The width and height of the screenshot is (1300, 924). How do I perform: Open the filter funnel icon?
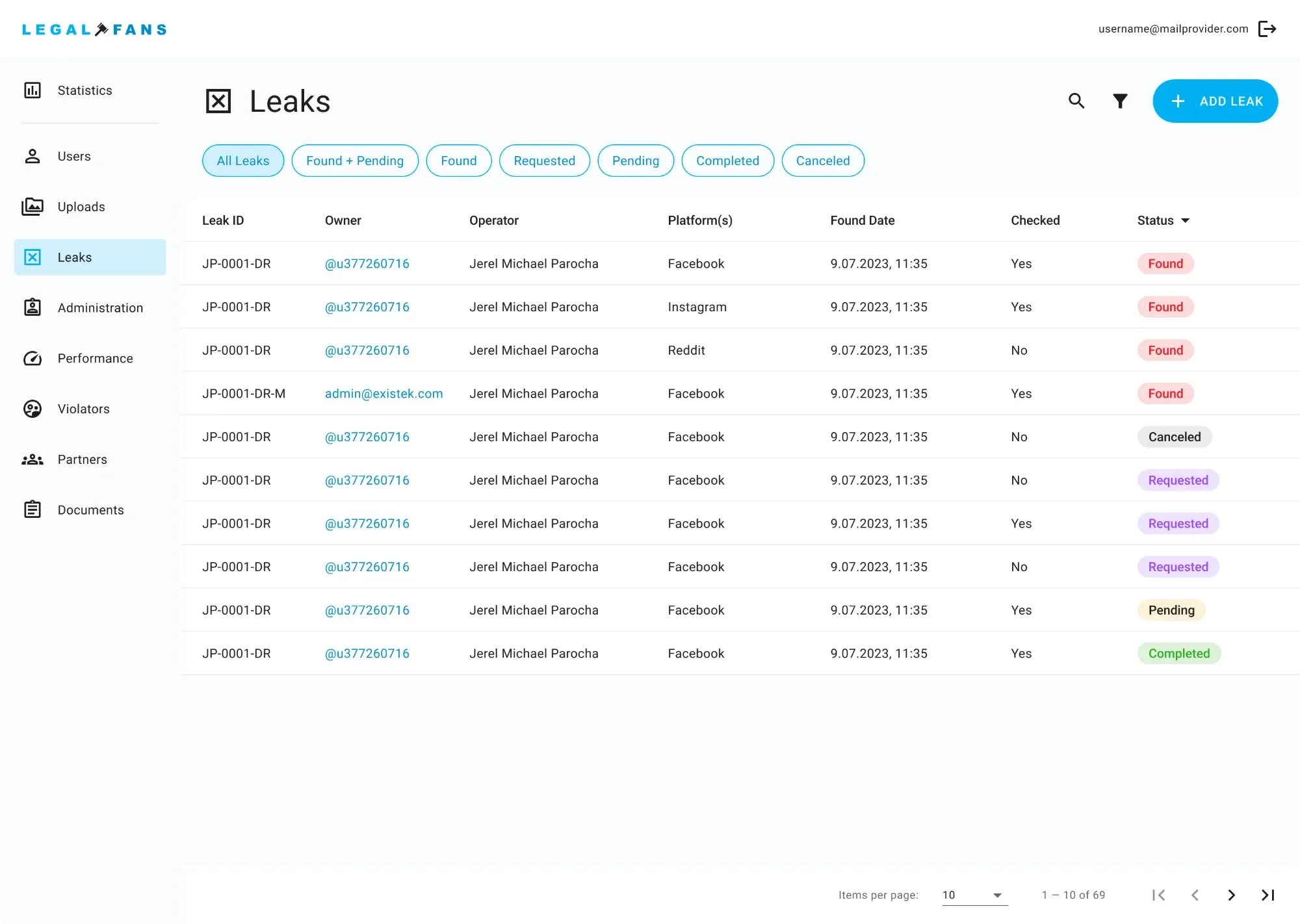[x=1120, y=101]
